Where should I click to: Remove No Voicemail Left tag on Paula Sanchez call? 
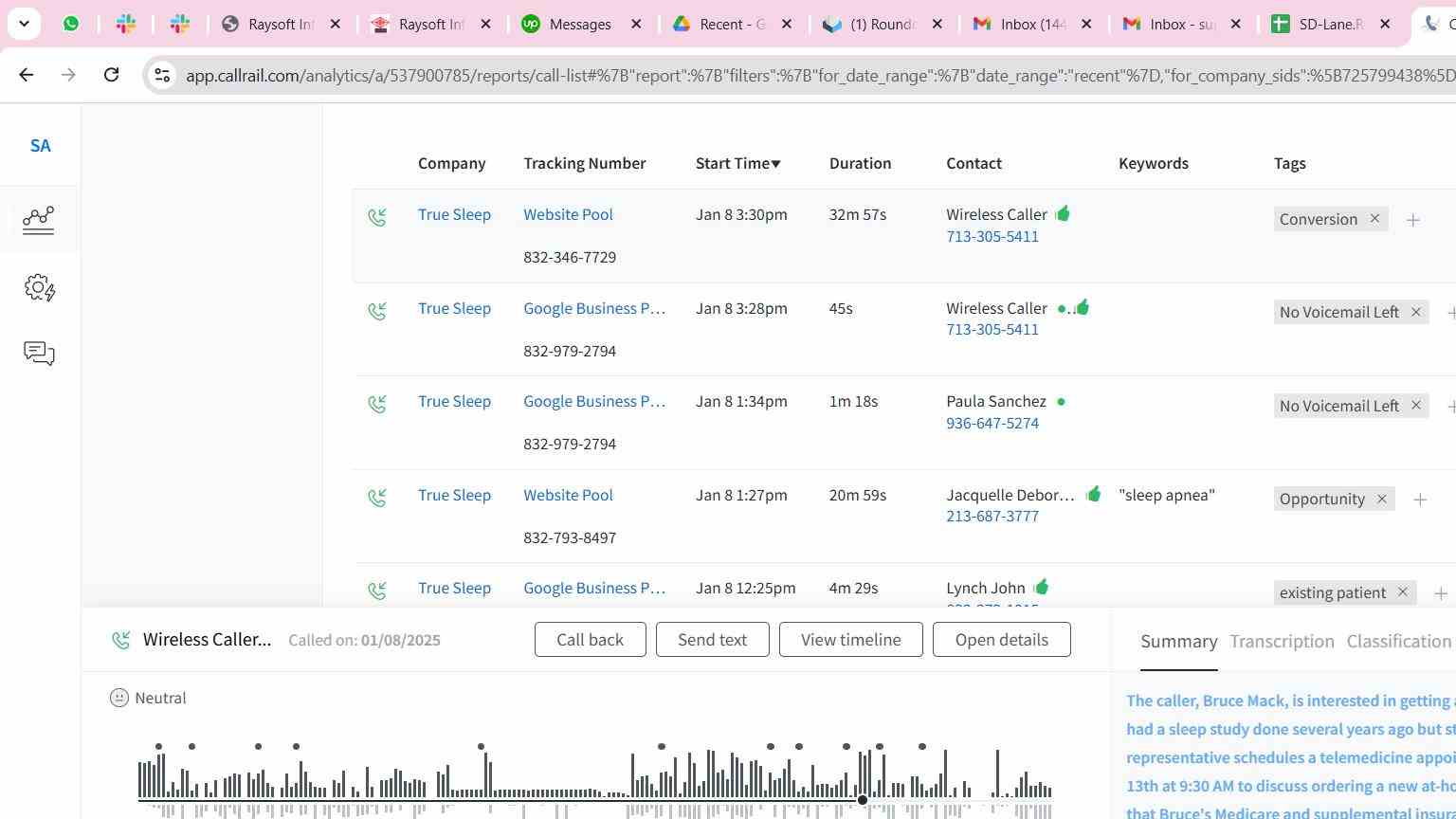point(1416,406)
